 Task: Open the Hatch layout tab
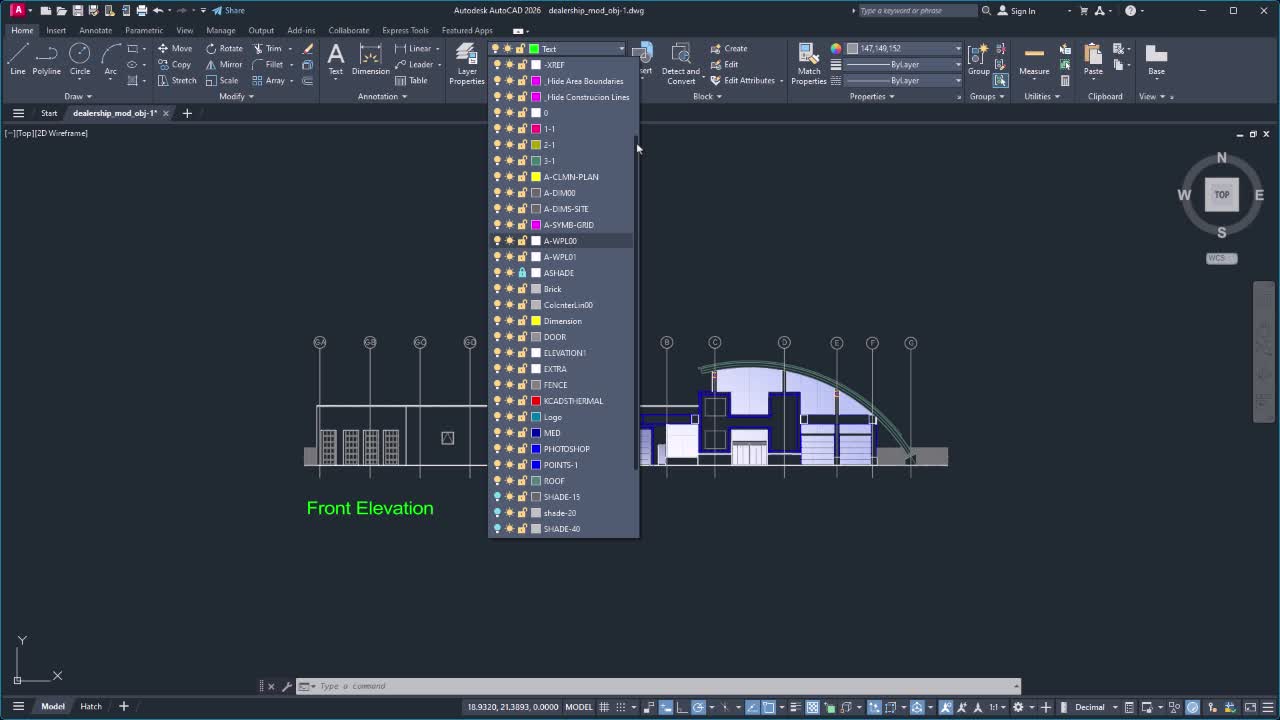click(91, 706)
